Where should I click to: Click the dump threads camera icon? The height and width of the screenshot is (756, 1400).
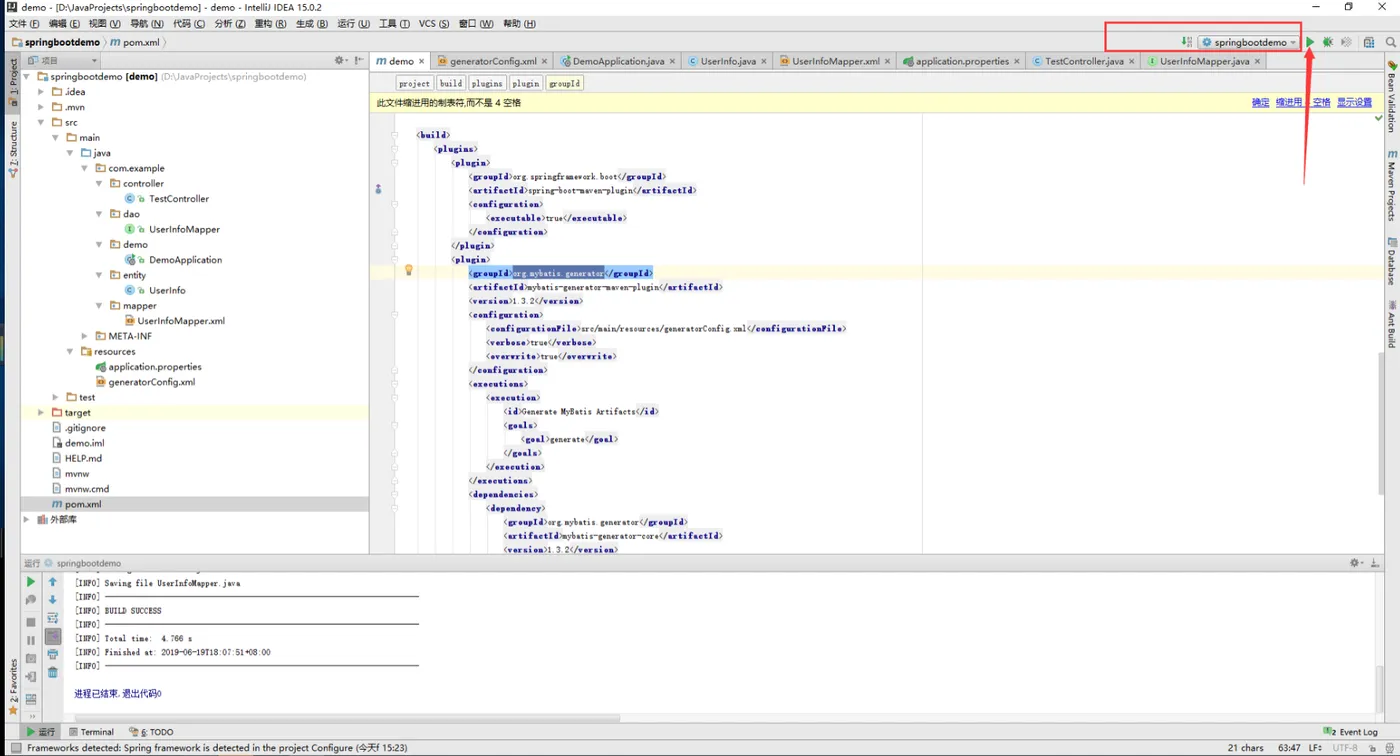coord(31,658)
